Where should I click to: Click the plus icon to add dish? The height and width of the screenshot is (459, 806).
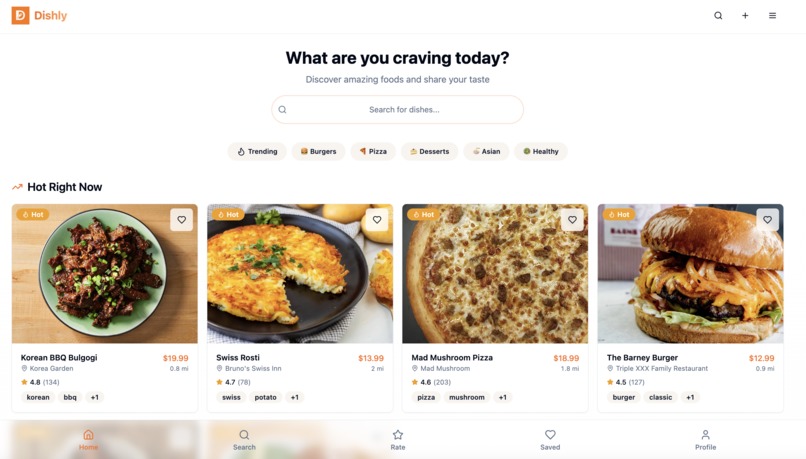click(745, 15)
